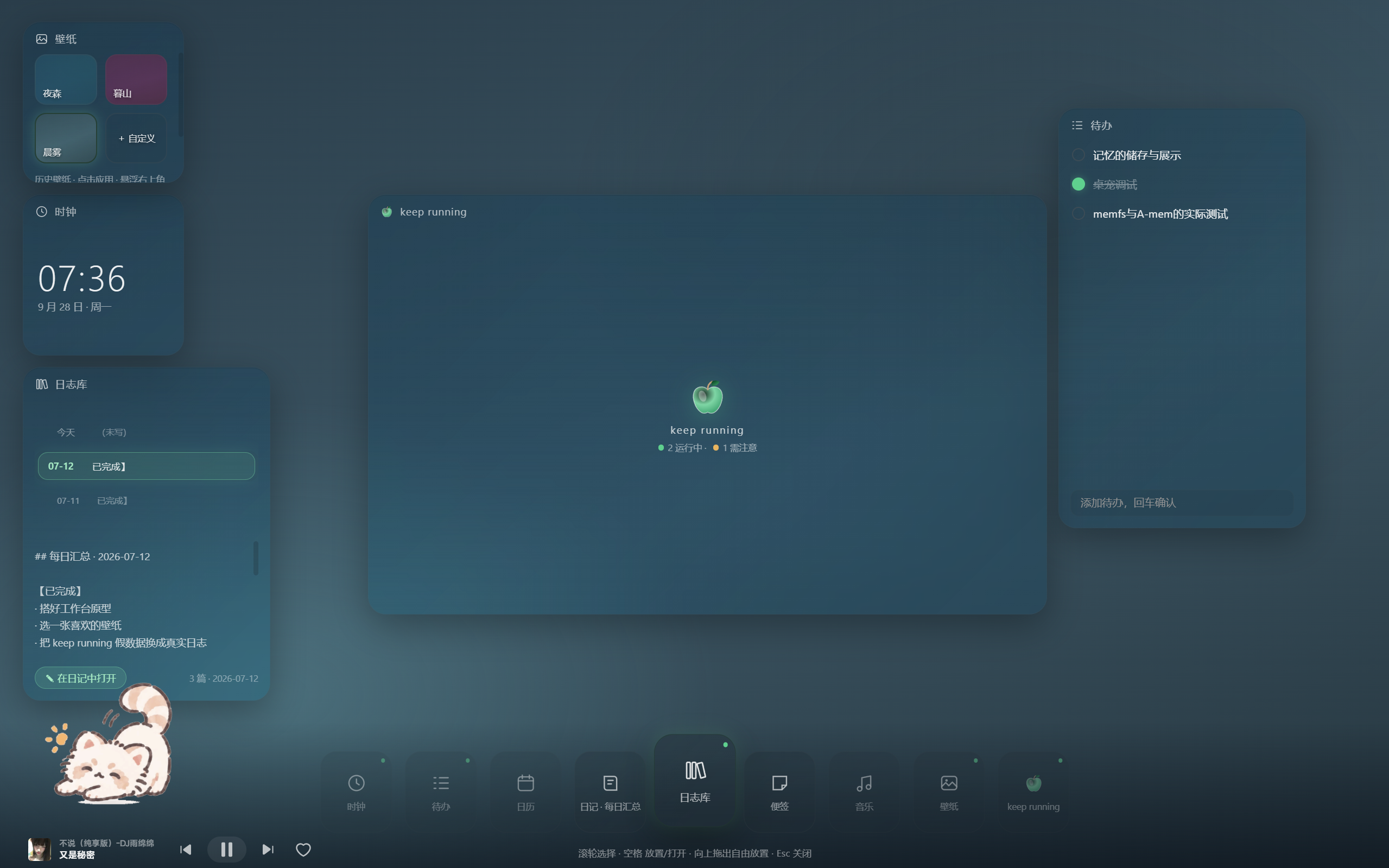Viewport: 1389px width, 868px height.
Task: Check off 记忆的储存与展示 todo
Action: (x=1078, y=155)
